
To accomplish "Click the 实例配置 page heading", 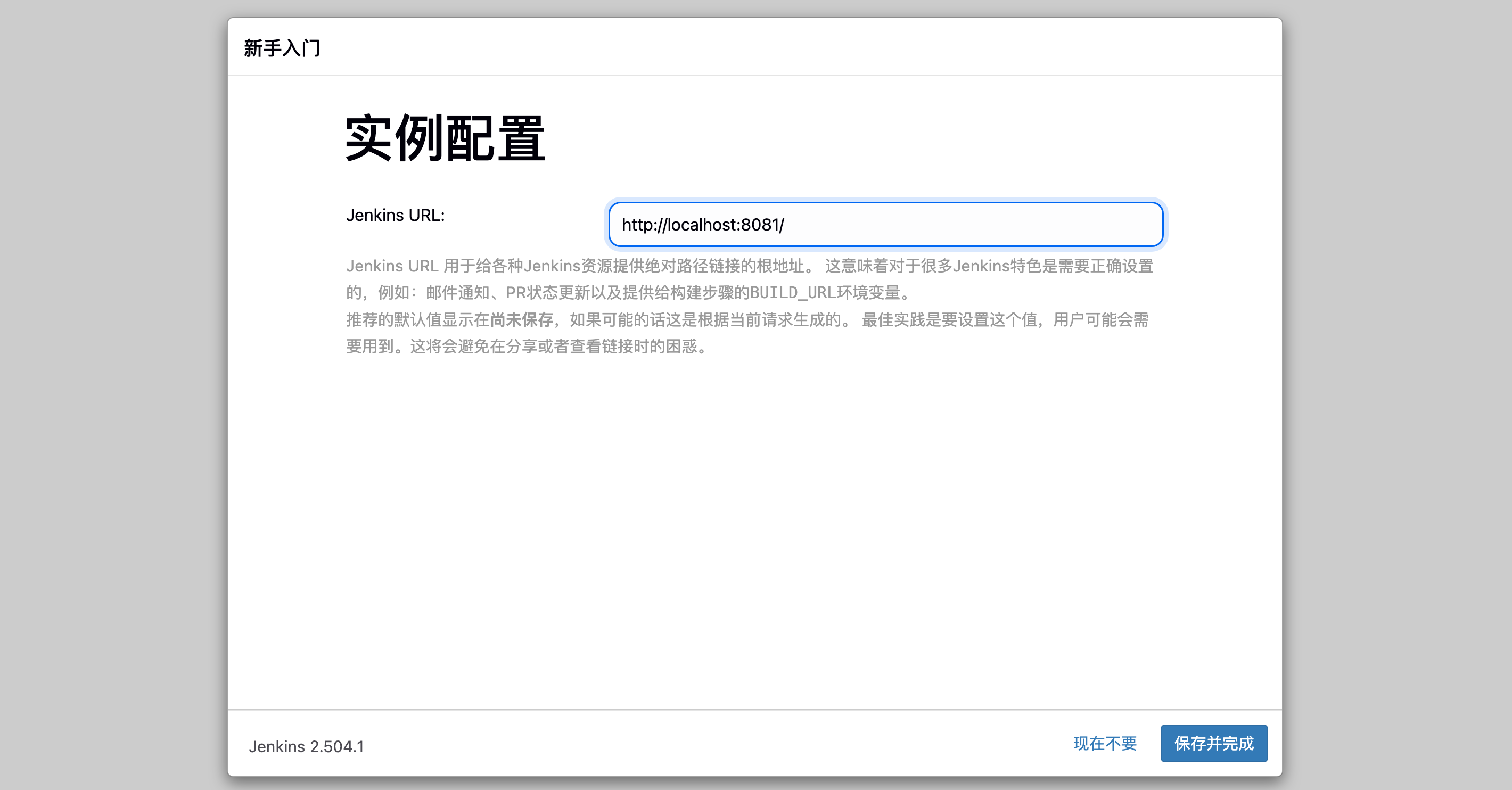I will click(445, 138).
